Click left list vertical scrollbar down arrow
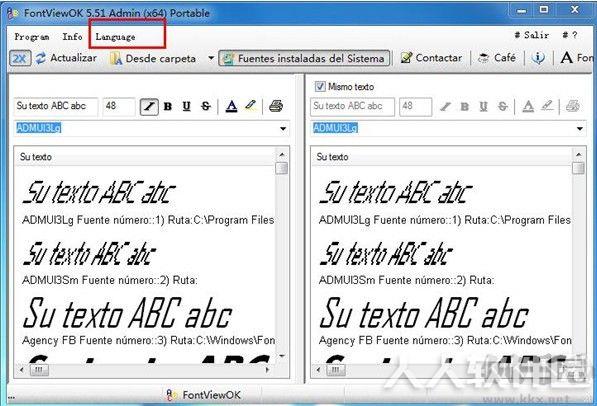The height and width of the screenshot is (406, 597). tap(282, 356)
